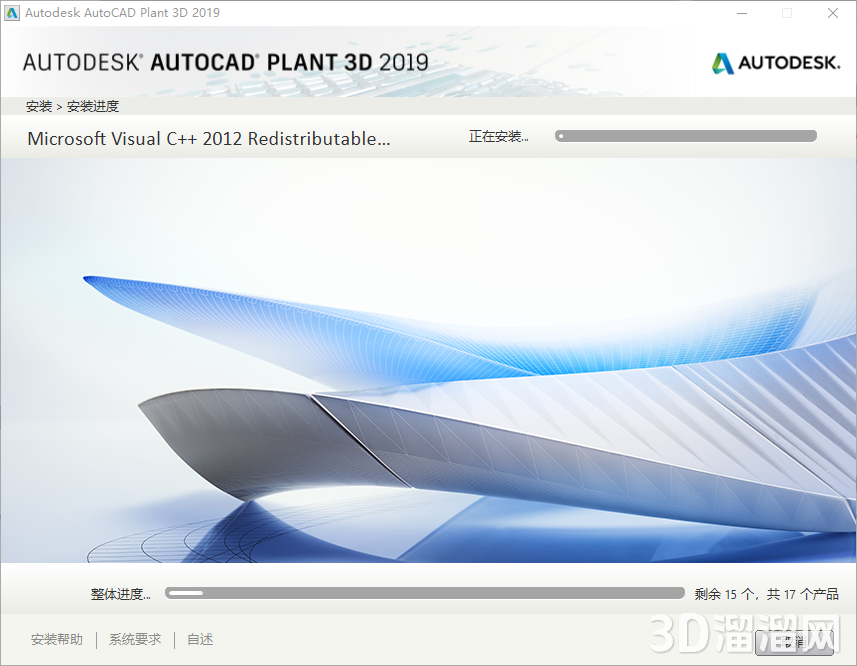Click the window title Autodesk AutoCAD Plant 3D 2019

pyautogui.click(x=120, y=13)
